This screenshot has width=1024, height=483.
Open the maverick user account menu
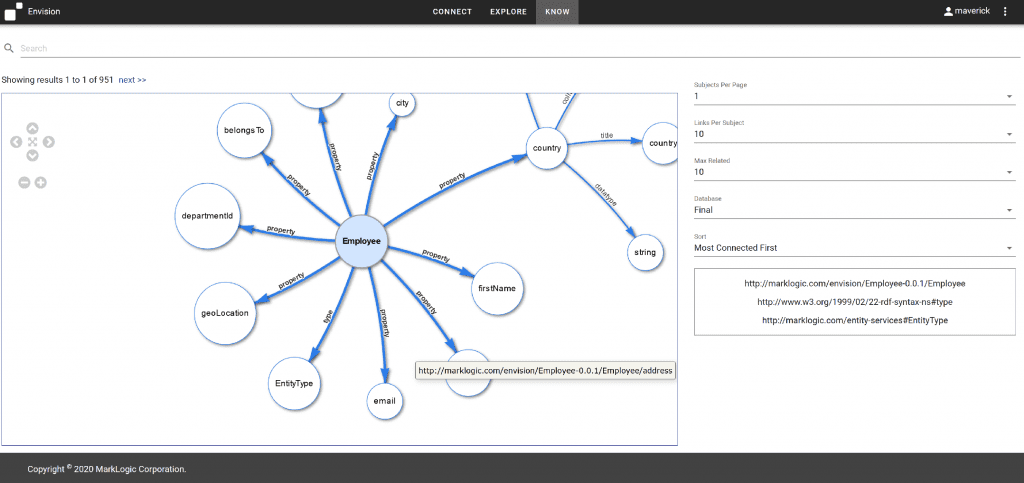969,12
